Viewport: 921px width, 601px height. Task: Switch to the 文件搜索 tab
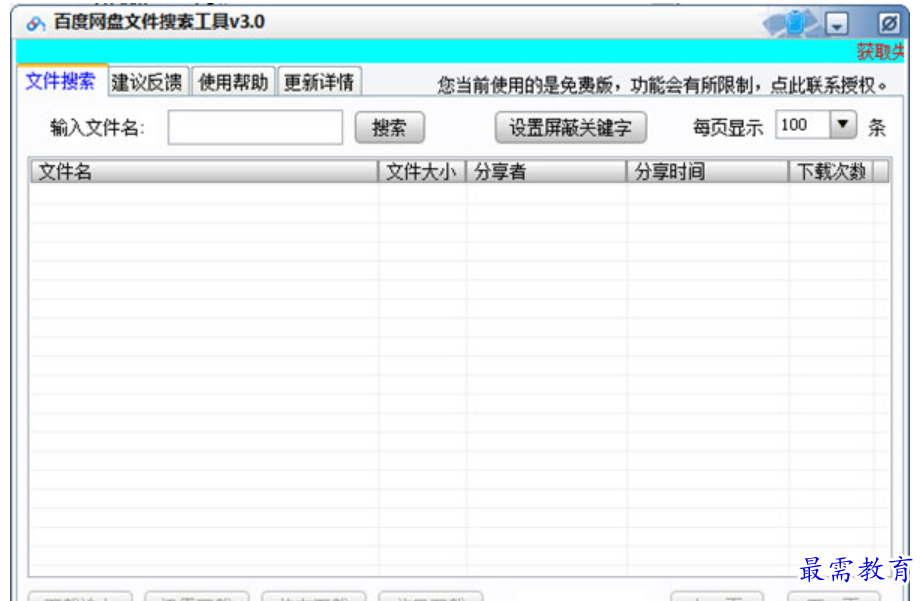click(60, 81)
